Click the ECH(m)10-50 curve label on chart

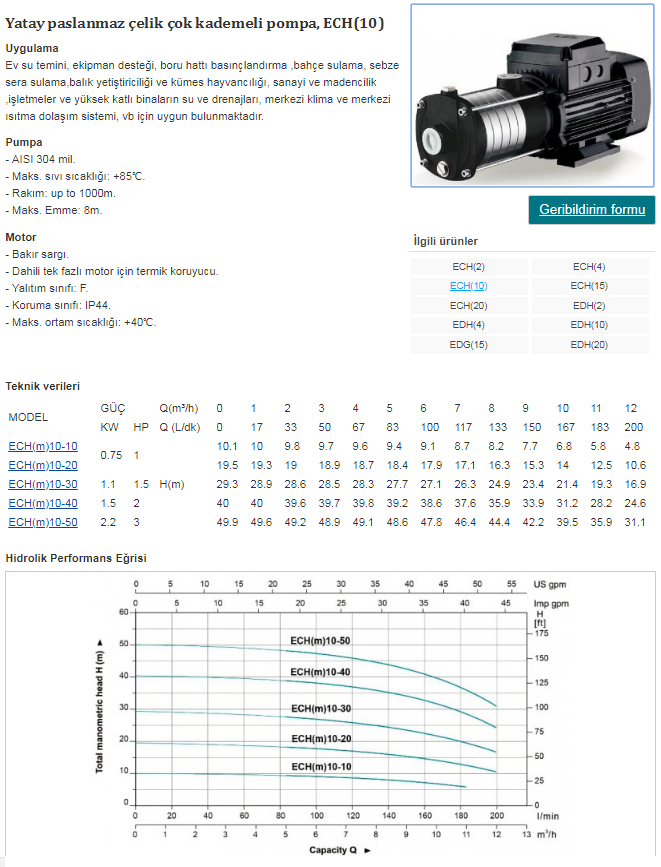click(320, 641)
